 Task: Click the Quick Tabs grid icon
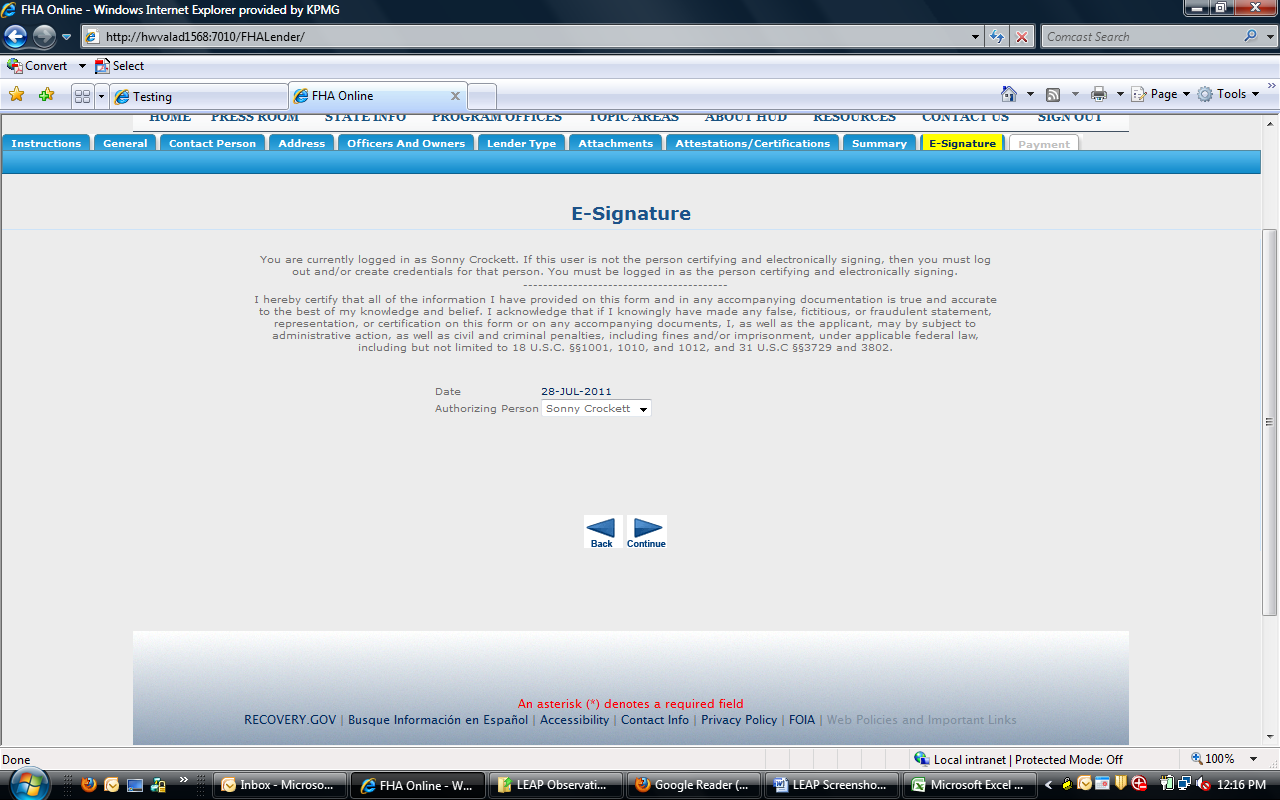(x=82, y=96)
